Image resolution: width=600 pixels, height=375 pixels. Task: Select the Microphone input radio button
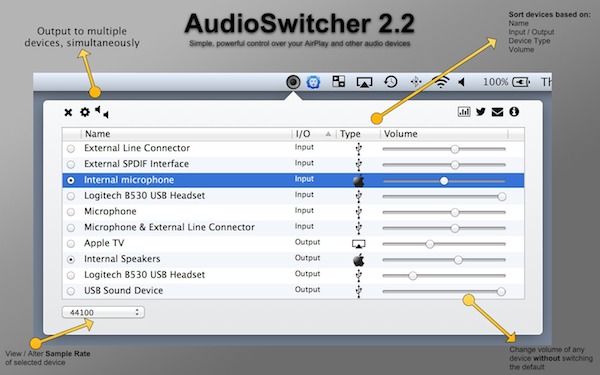point(71,212)
